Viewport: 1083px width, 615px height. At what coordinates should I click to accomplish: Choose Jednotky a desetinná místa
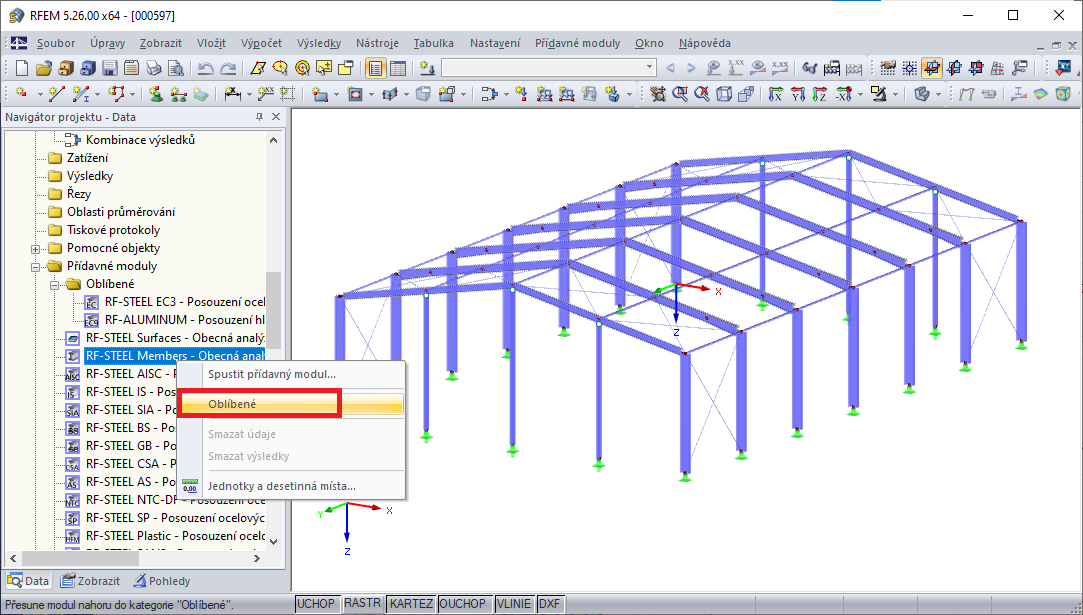(291, 486)
